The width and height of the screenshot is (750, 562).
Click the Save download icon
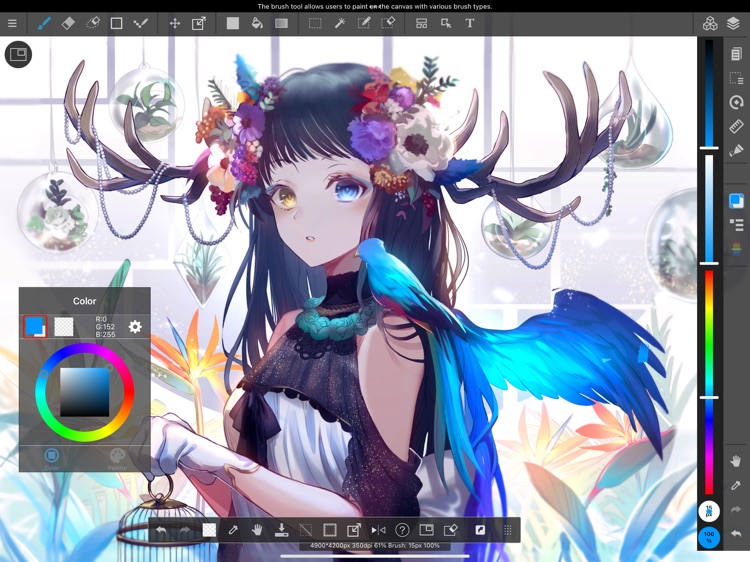[x=281, y=530]
